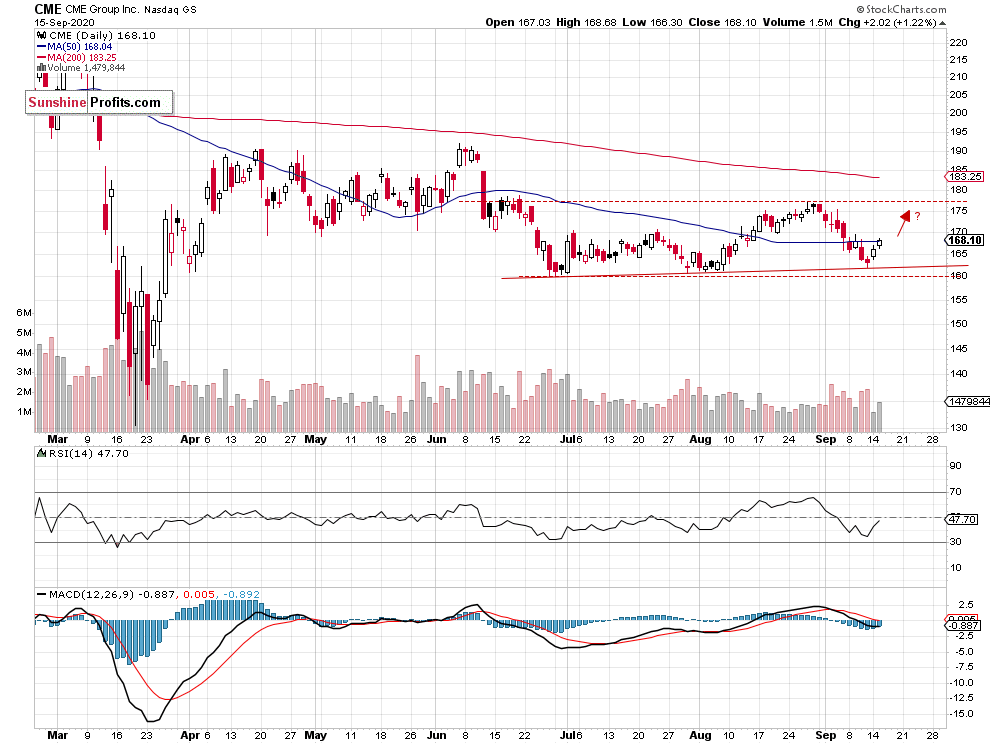Click the -15.0 MACD axis label
990x744 pixels.
coord(960,714)
